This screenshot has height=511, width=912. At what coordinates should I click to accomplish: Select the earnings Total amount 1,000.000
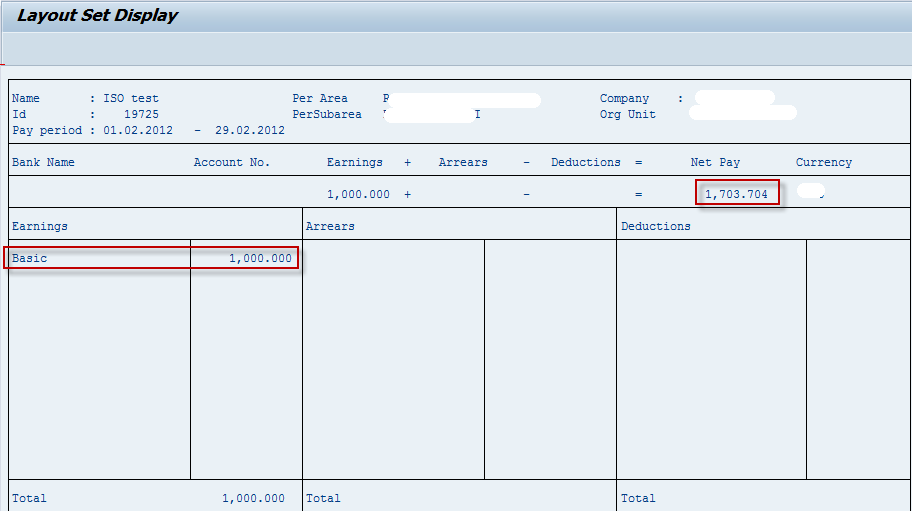[x=253, y=498]
